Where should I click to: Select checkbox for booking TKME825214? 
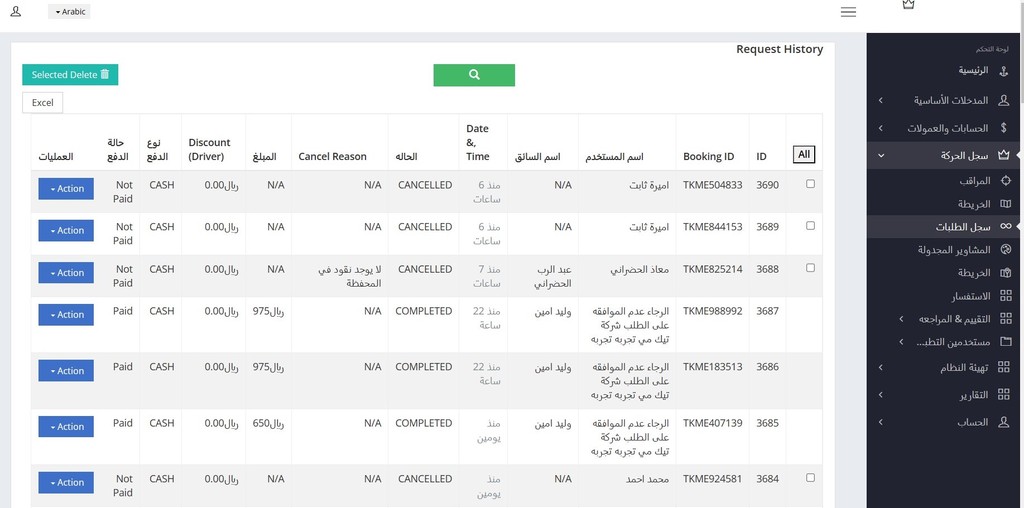tap(810, 268)
